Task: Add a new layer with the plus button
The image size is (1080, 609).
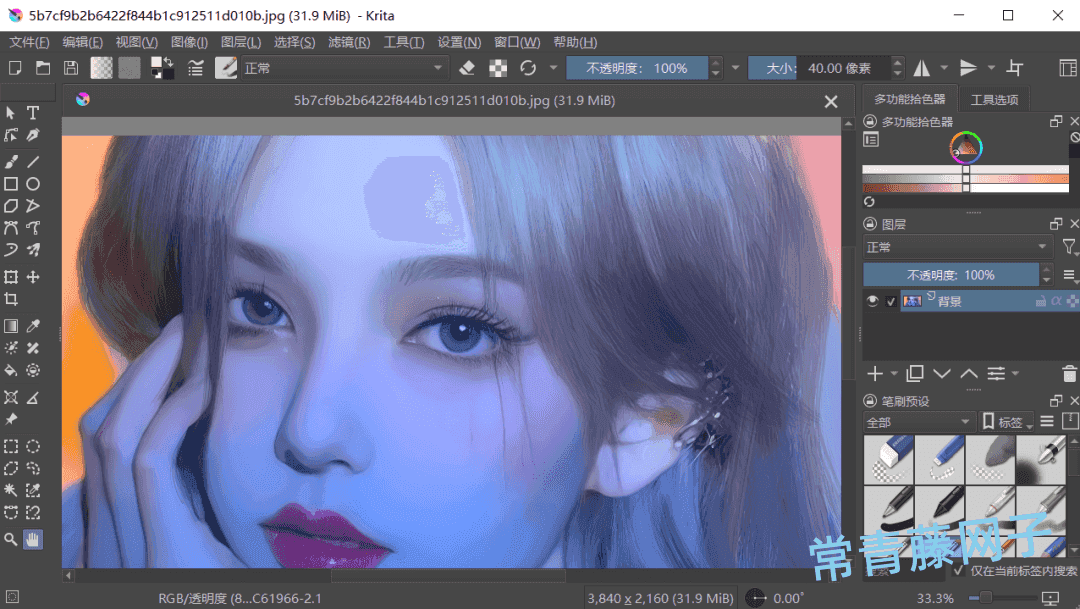Action: [875, 374]
